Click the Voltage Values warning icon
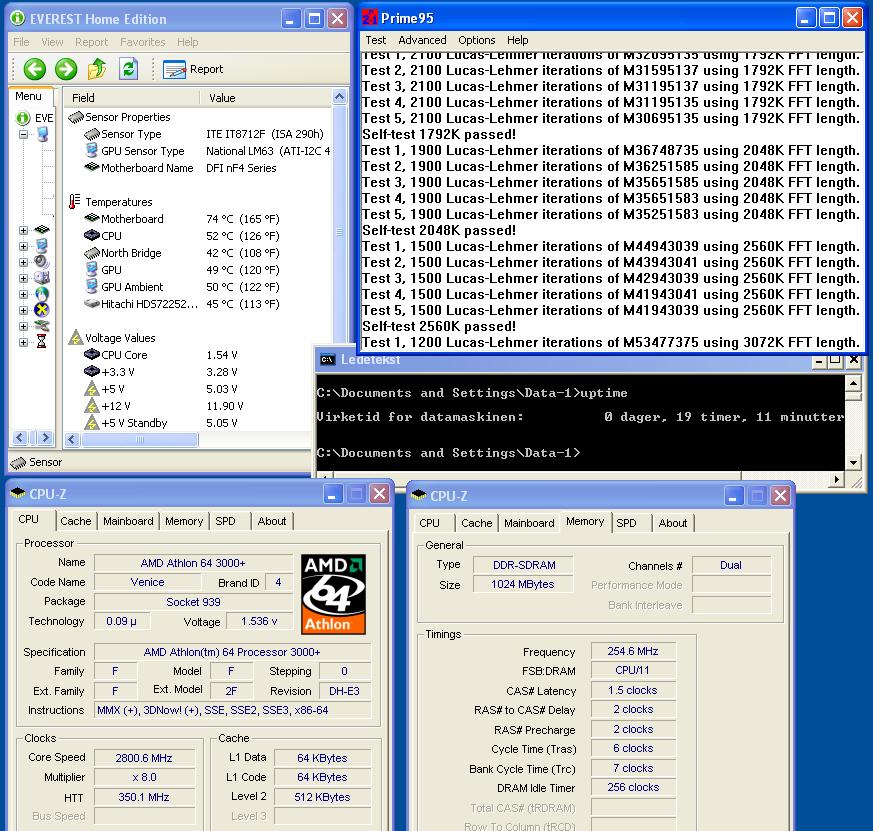 pos(76,337)
